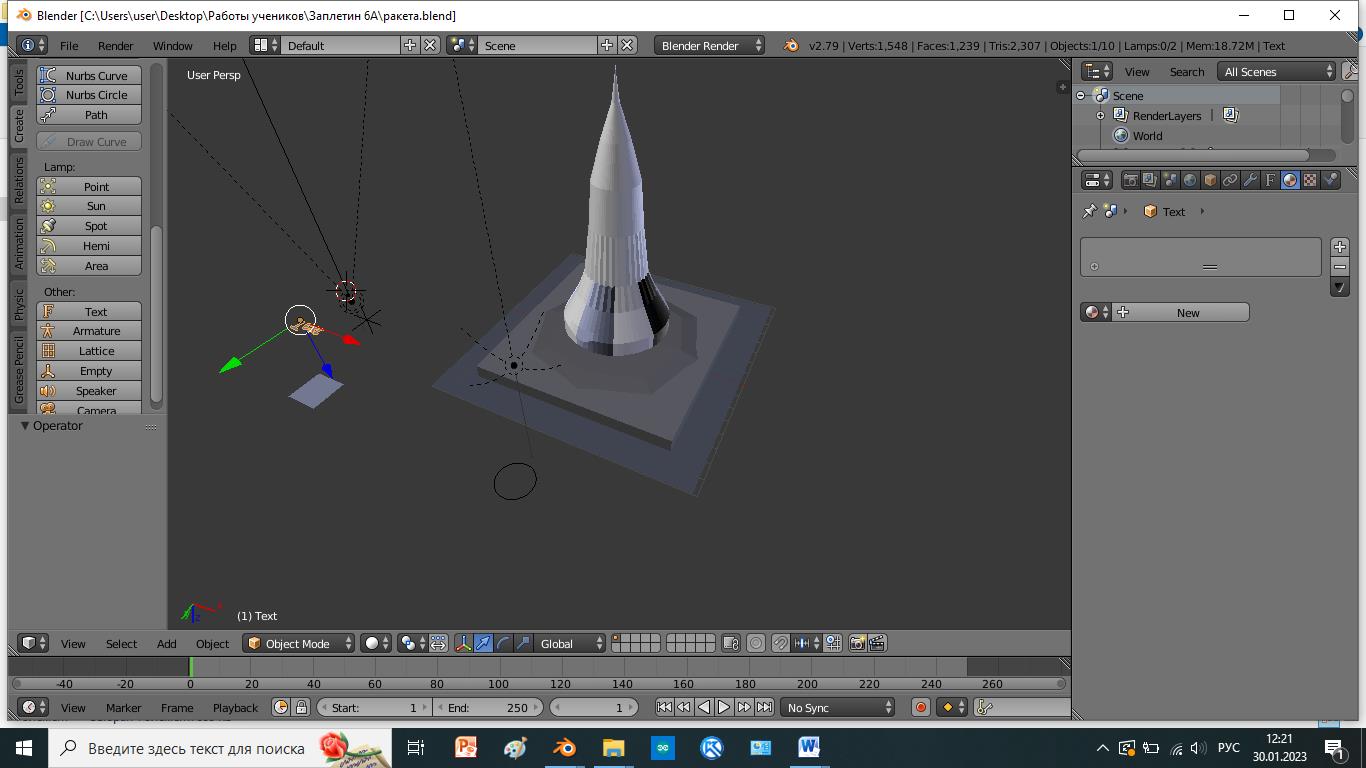Click the OpenGL render image camera icon
This screenshot has height=768, width=1366.
point(857,643)
